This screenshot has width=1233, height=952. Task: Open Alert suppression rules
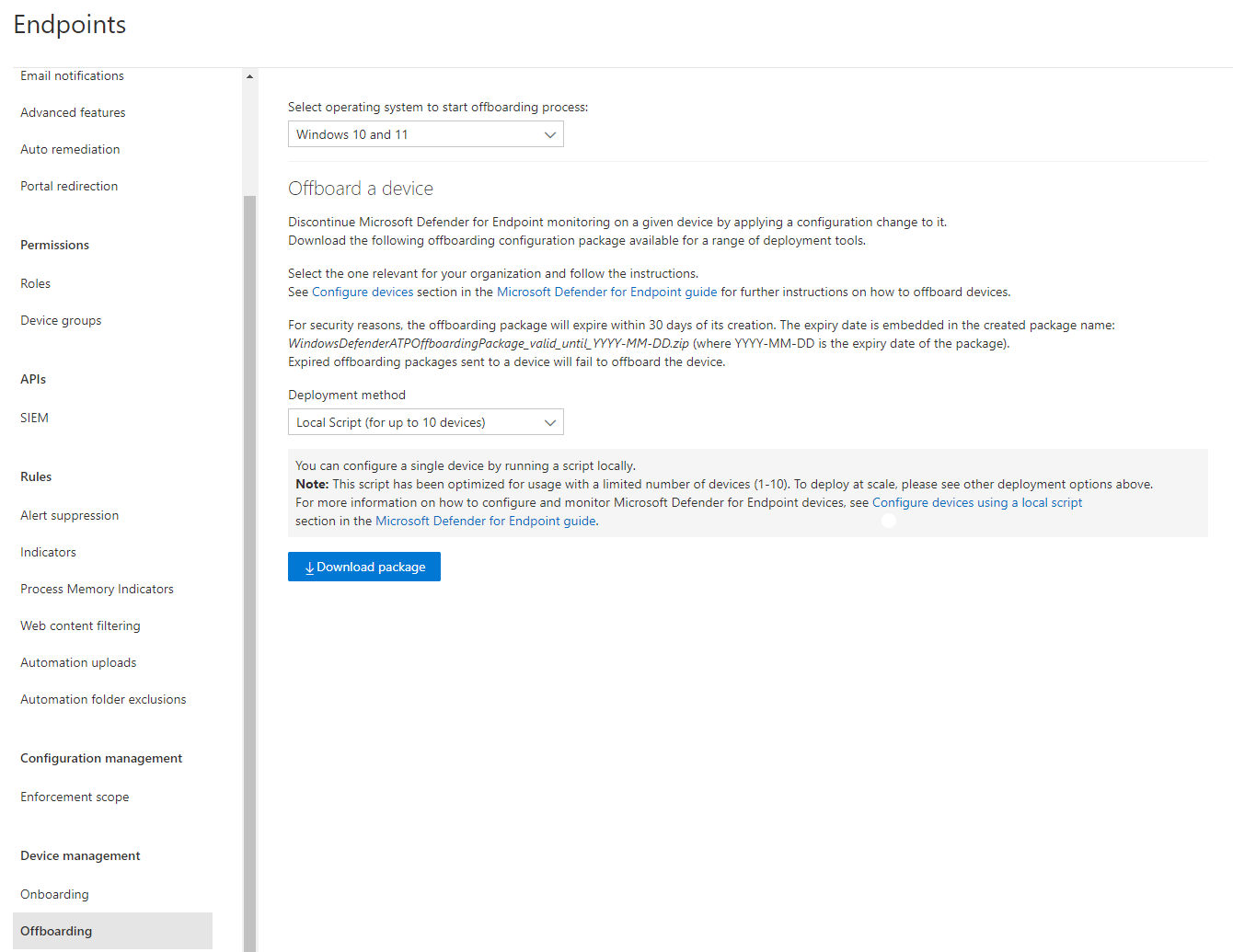coord(69,514)
